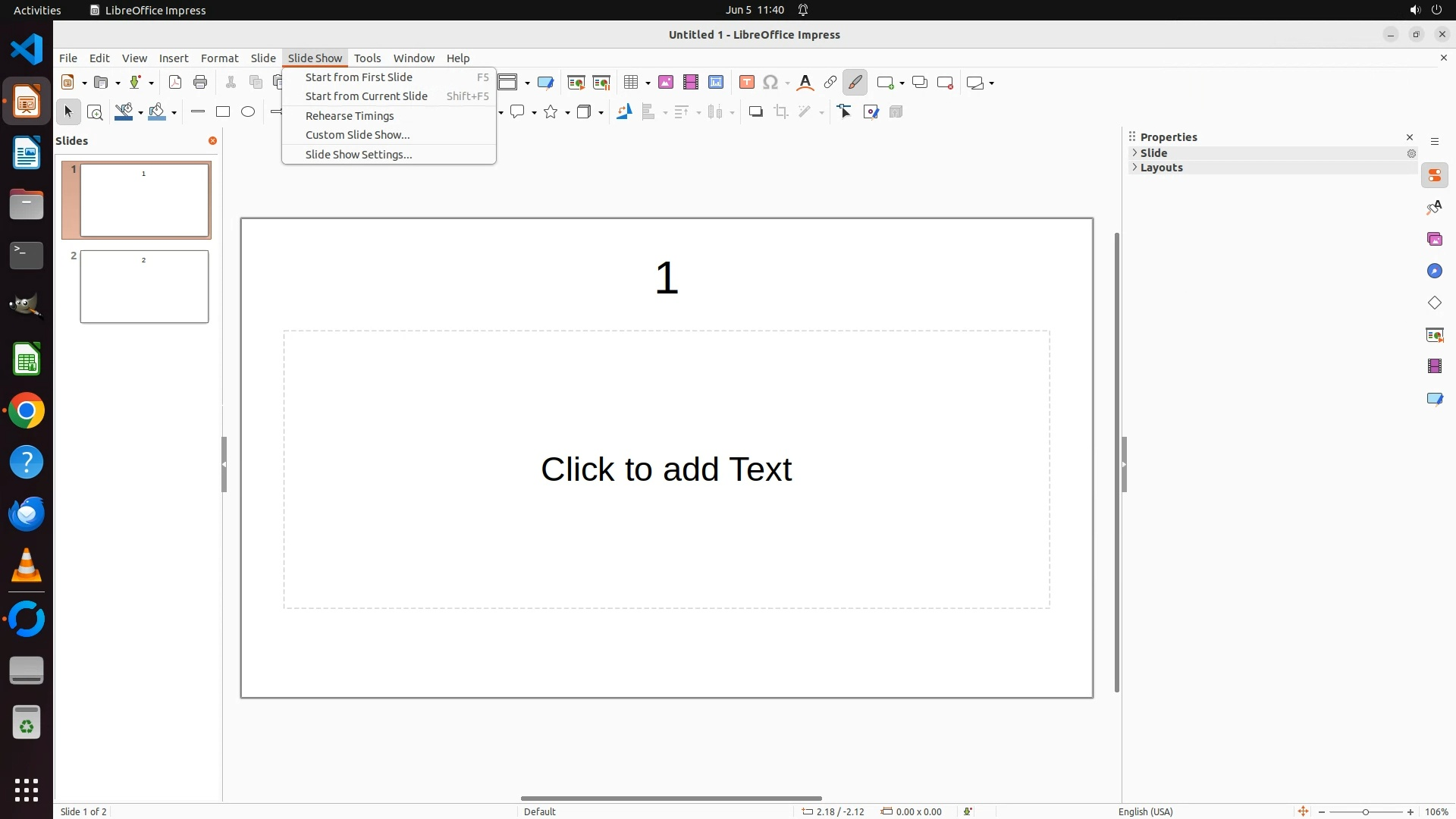
Task: Select the Crop Image tool
Action: pyautogui.click(x=781, y=112)
